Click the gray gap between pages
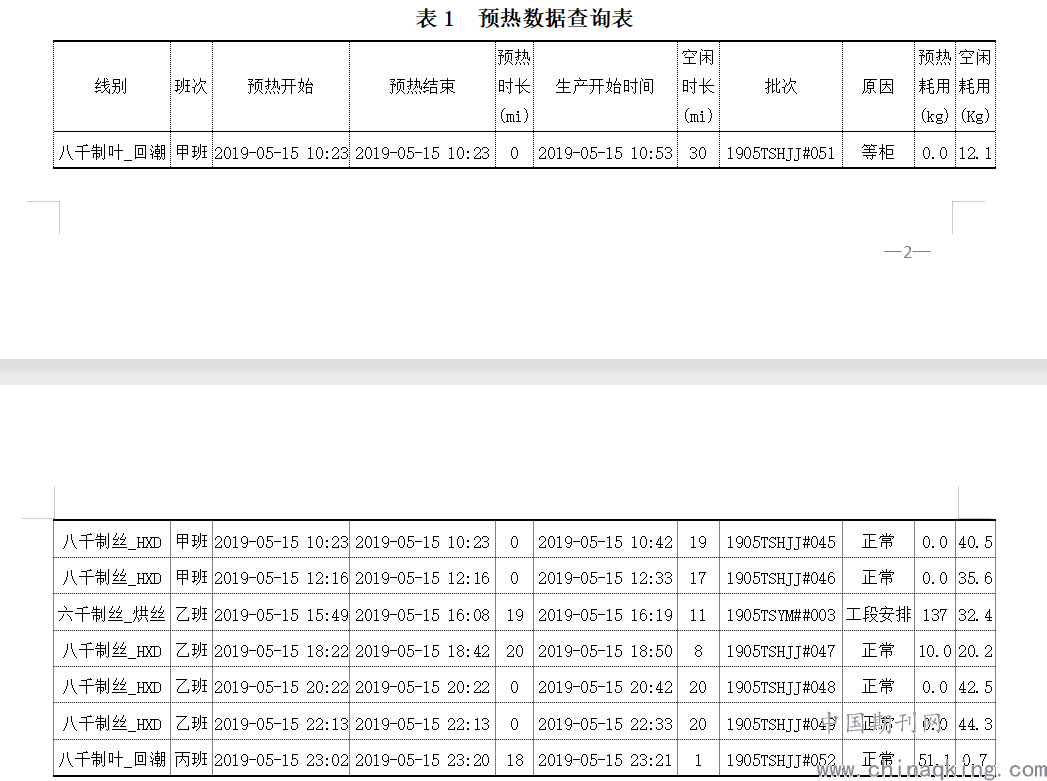This screenshot has width=1047, height=781. point(523,372)
